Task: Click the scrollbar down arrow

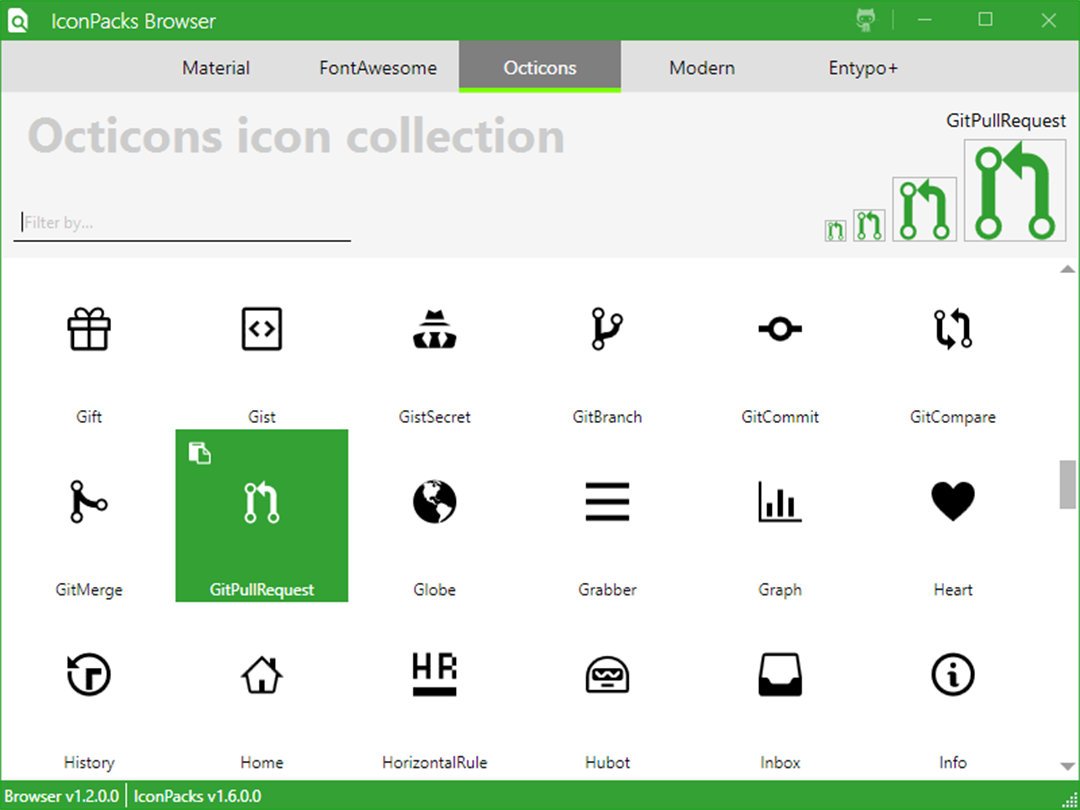Action: click(1067, 766)
